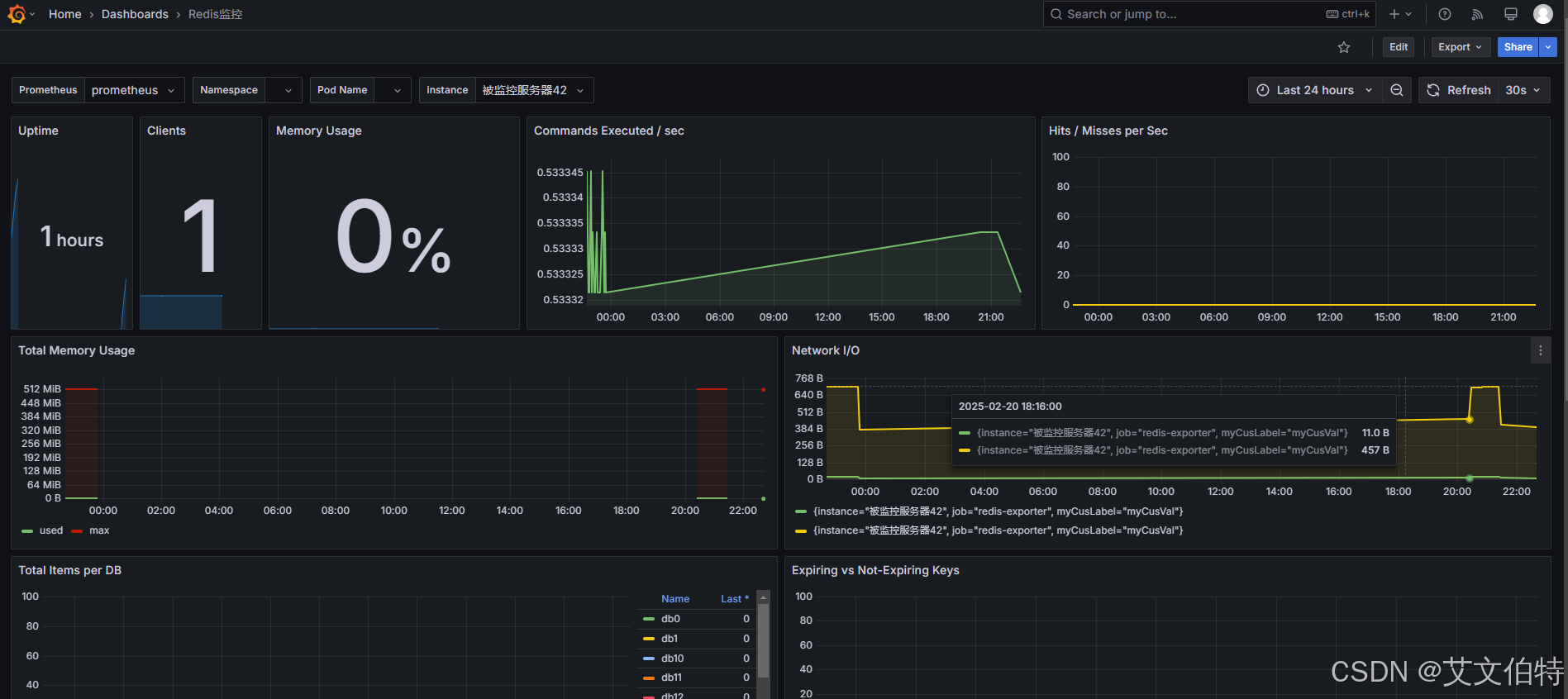This screenshot has width=1568, height=699.
Task: Focus the Search or jump to field
Action: coord(1209,14)
